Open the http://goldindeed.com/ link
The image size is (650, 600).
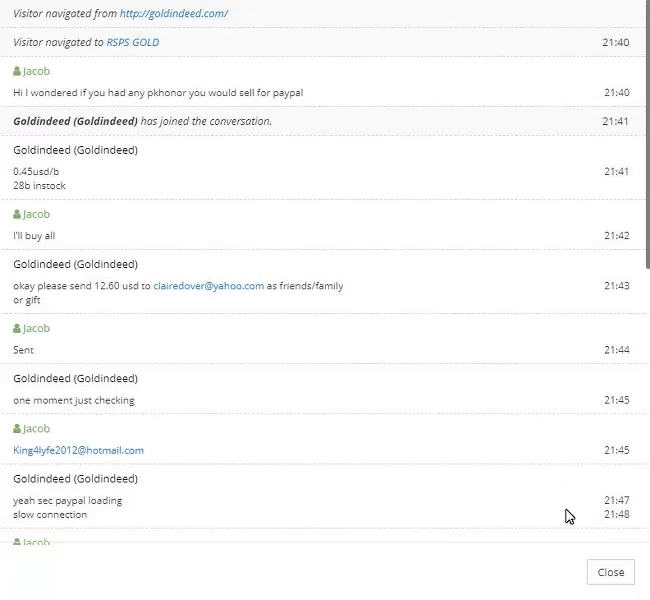click(x=174, y=13)
